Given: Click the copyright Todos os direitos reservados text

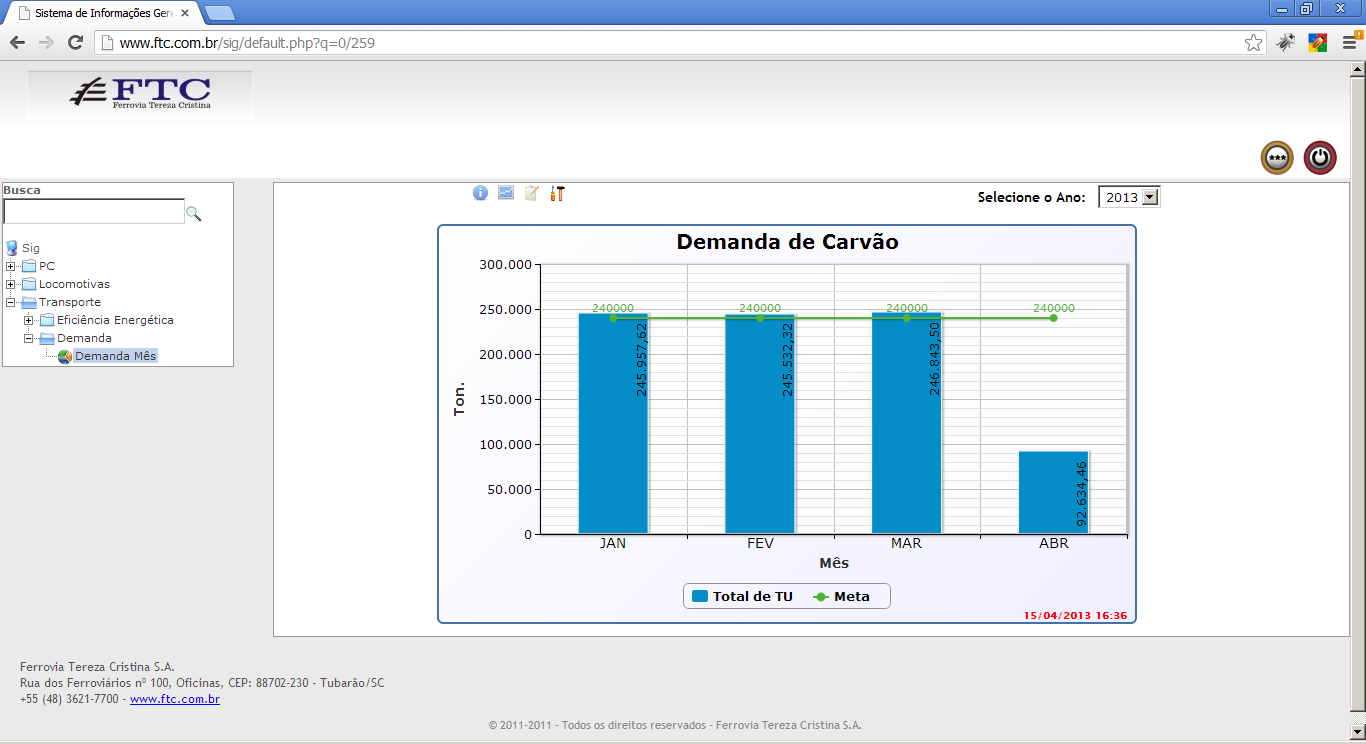Looking at the screenshot, I should [675, 725].
